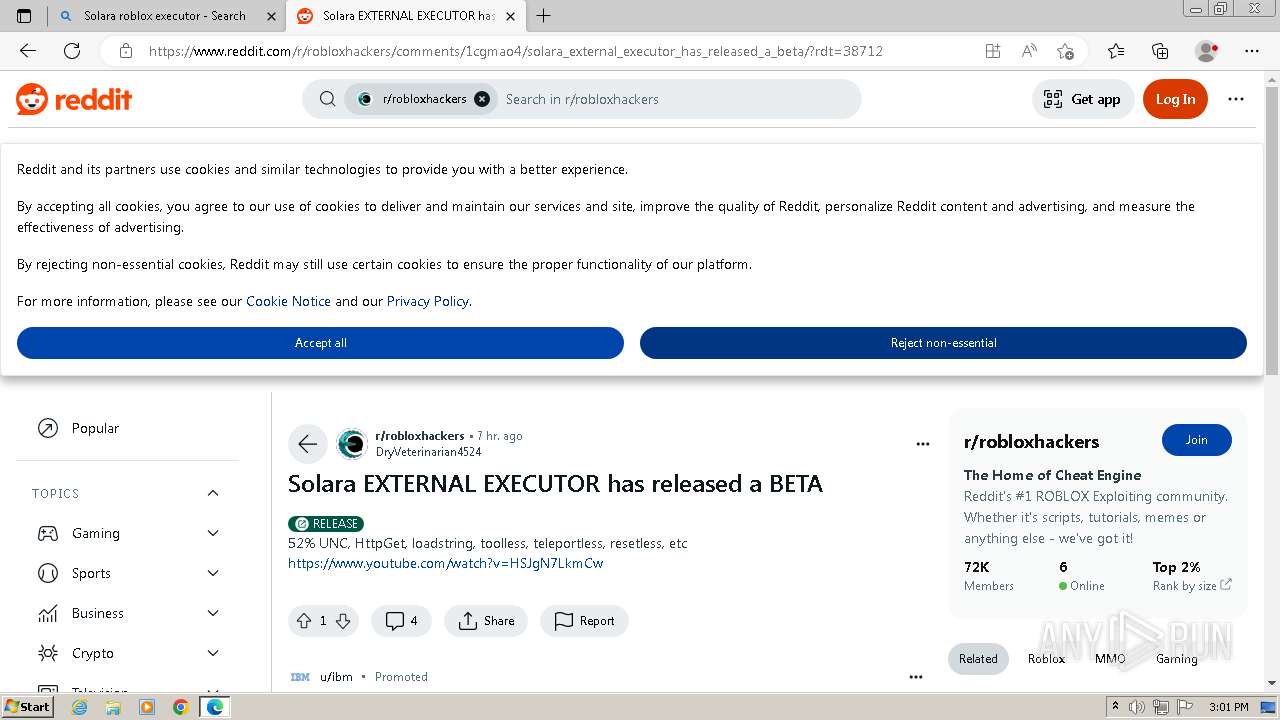The width and height of the screenshot is (1280, 720).
Task: Remove r/robloxhackers search filter chip
Action: click(x=482, y=99)
